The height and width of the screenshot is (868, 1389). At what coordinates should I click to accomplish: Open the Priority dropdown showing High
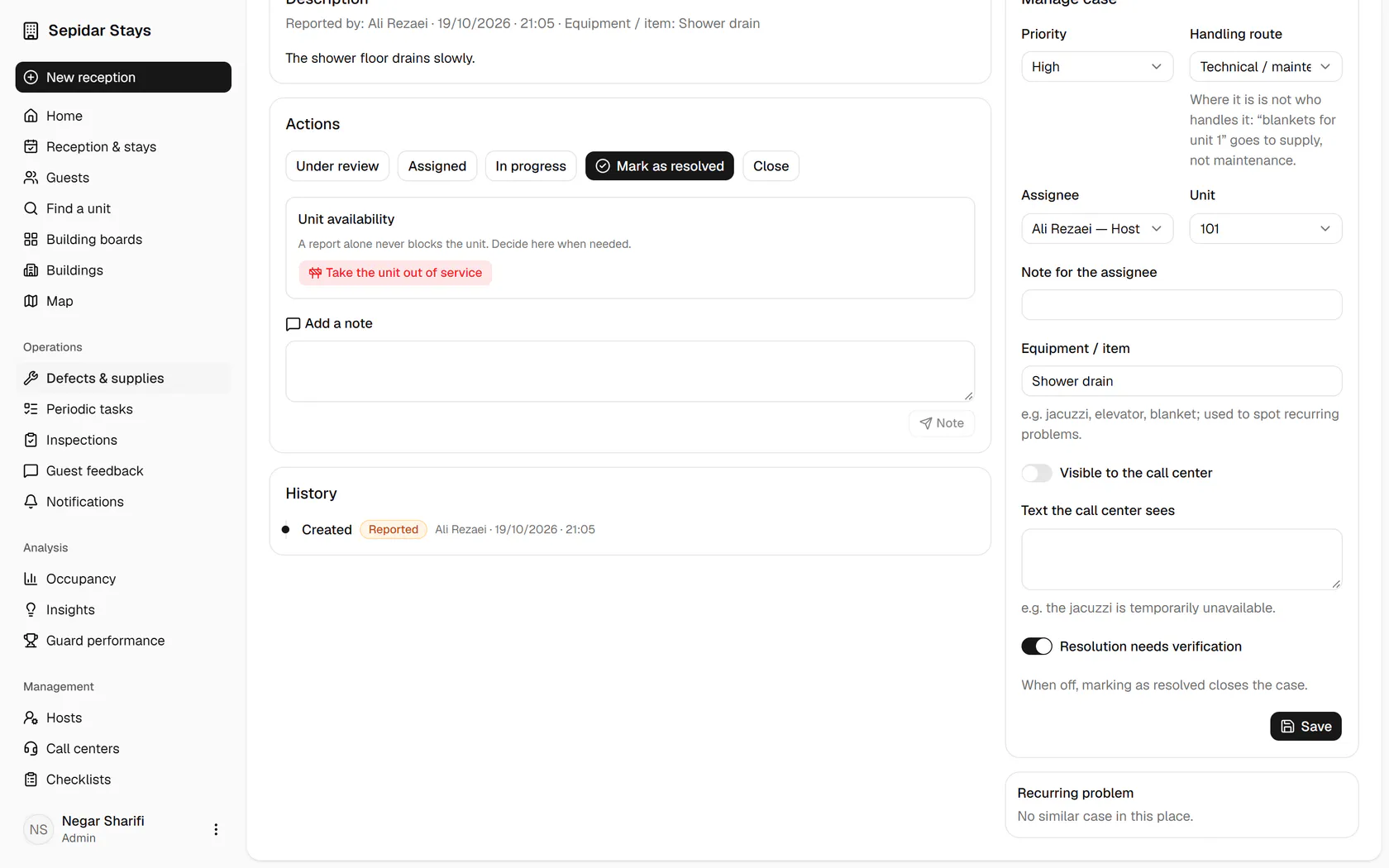pos(1096,67)
